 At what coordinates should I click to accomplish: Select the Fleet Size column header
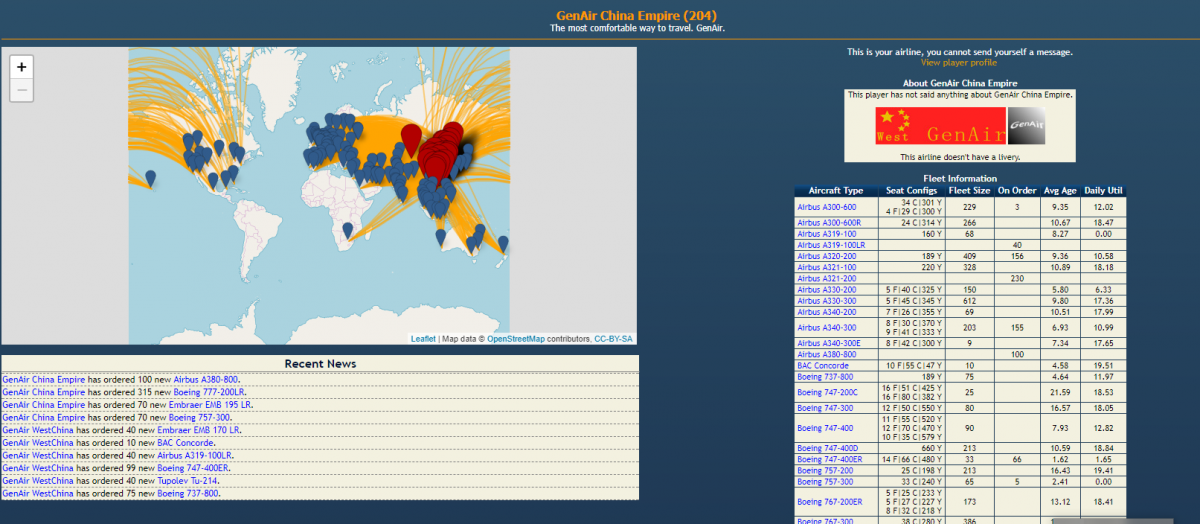pyautogui.click(x=969, y=190)
